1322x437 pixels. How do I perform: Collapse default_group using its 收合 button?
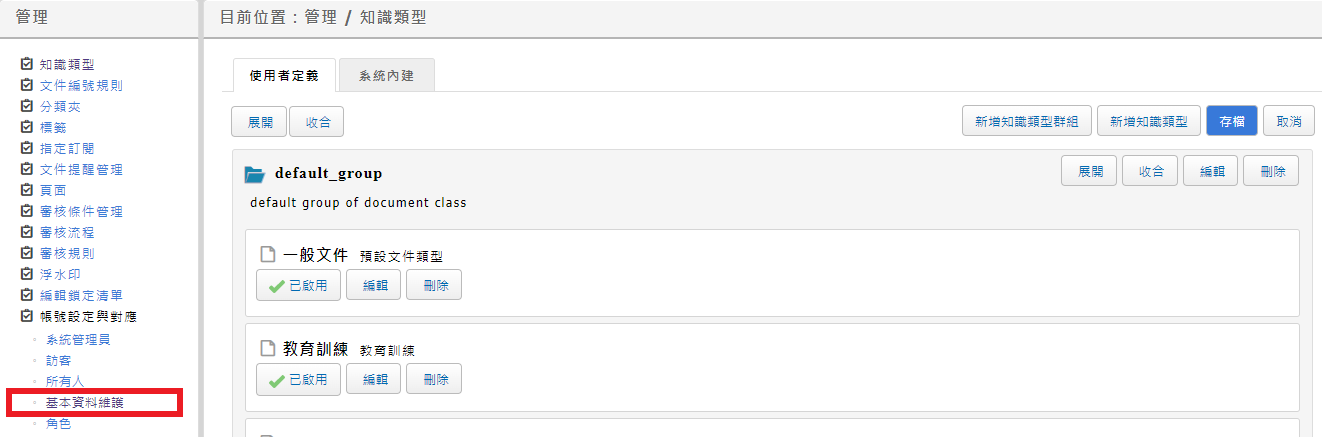coord(1150,171)
